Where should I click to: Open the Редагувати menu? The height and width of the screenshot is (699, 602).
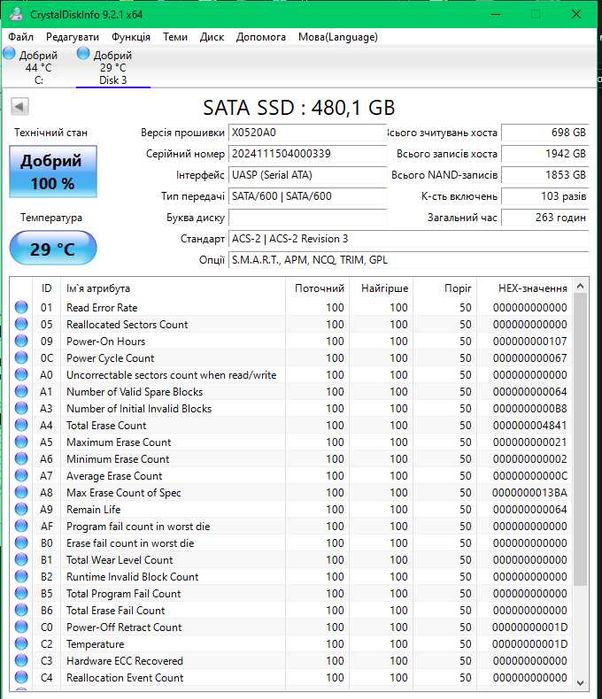pos(72,37)
